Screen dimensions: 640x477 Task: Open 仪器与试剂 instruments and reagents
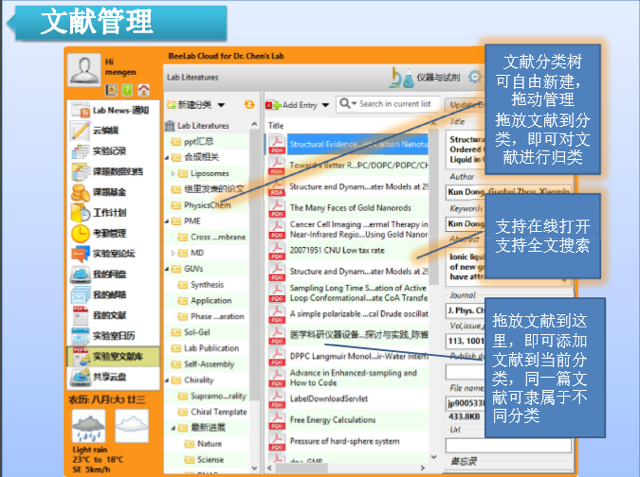pos(426,78)
